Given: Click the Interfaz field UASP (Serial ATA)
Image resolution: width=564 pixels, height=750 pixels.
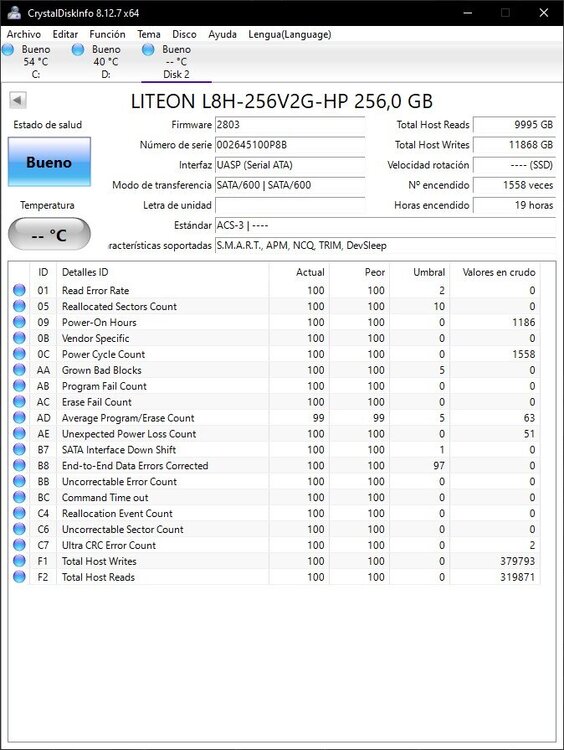Looking at the screenshot, I should point(290,165).
